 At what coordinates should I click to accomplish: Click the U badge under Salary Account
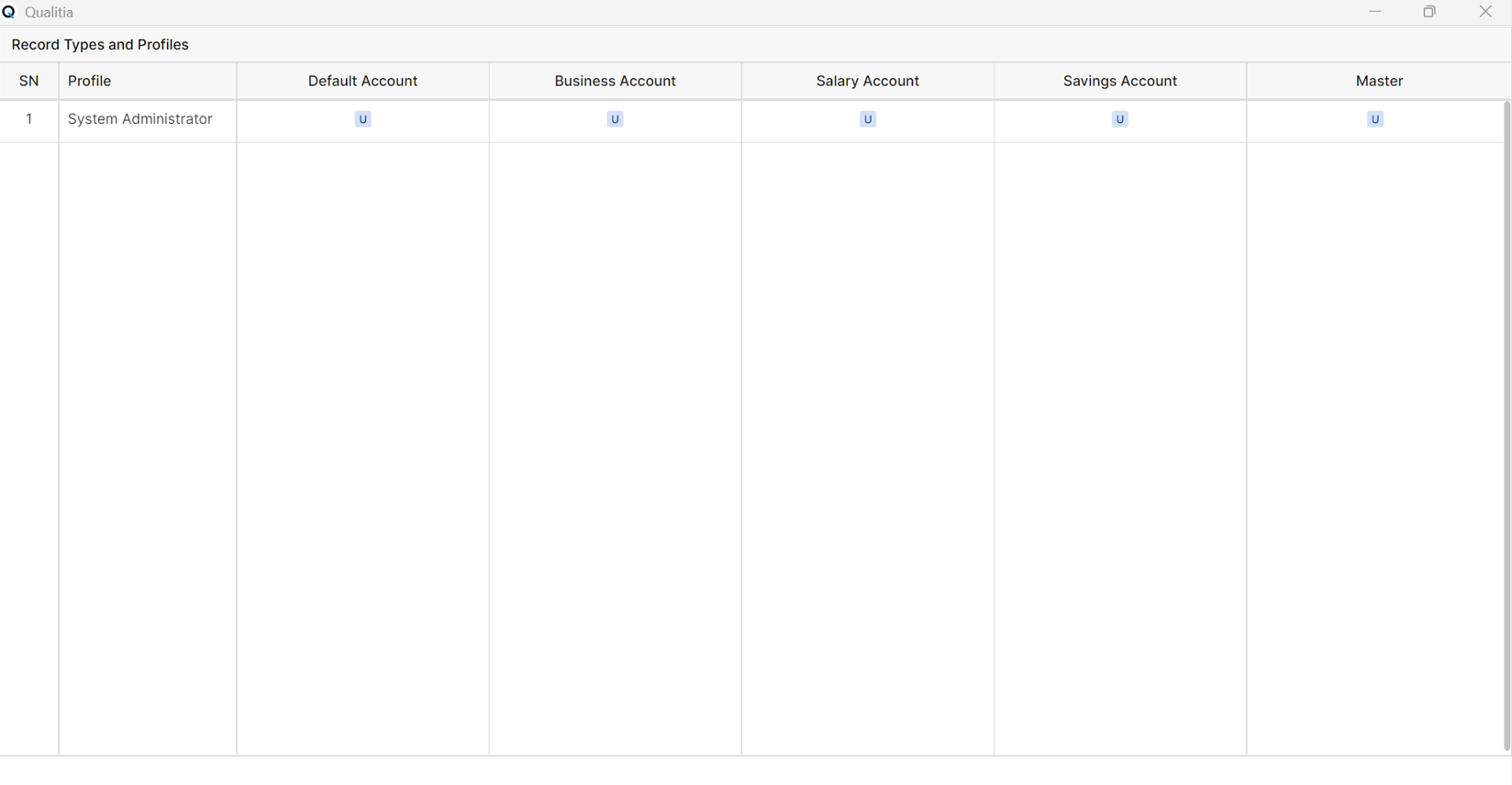pyautogui.click(x=868, y=119)
